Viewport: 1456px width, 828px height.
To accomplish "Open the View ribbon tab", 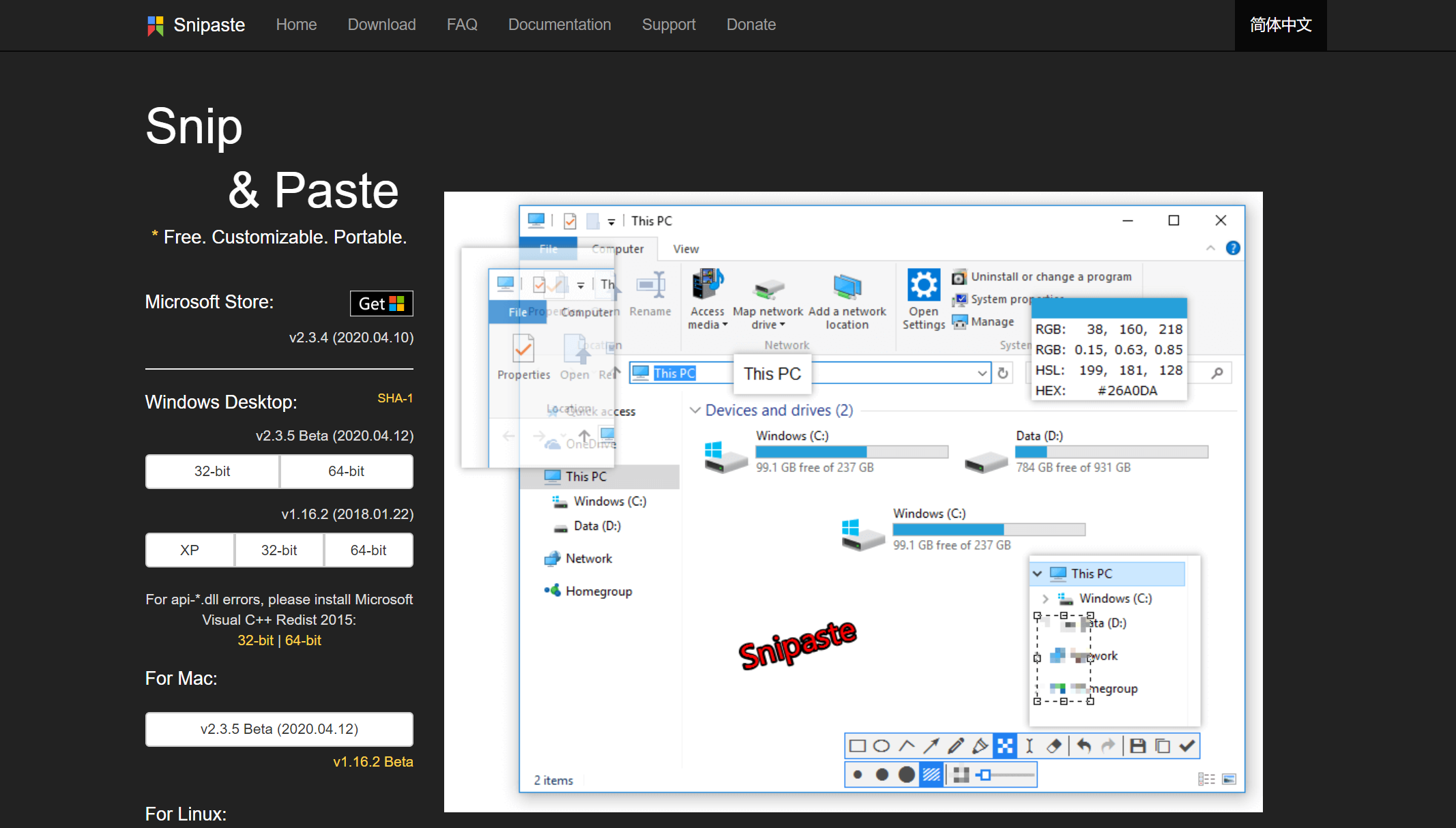I will [x=686, y=249].
